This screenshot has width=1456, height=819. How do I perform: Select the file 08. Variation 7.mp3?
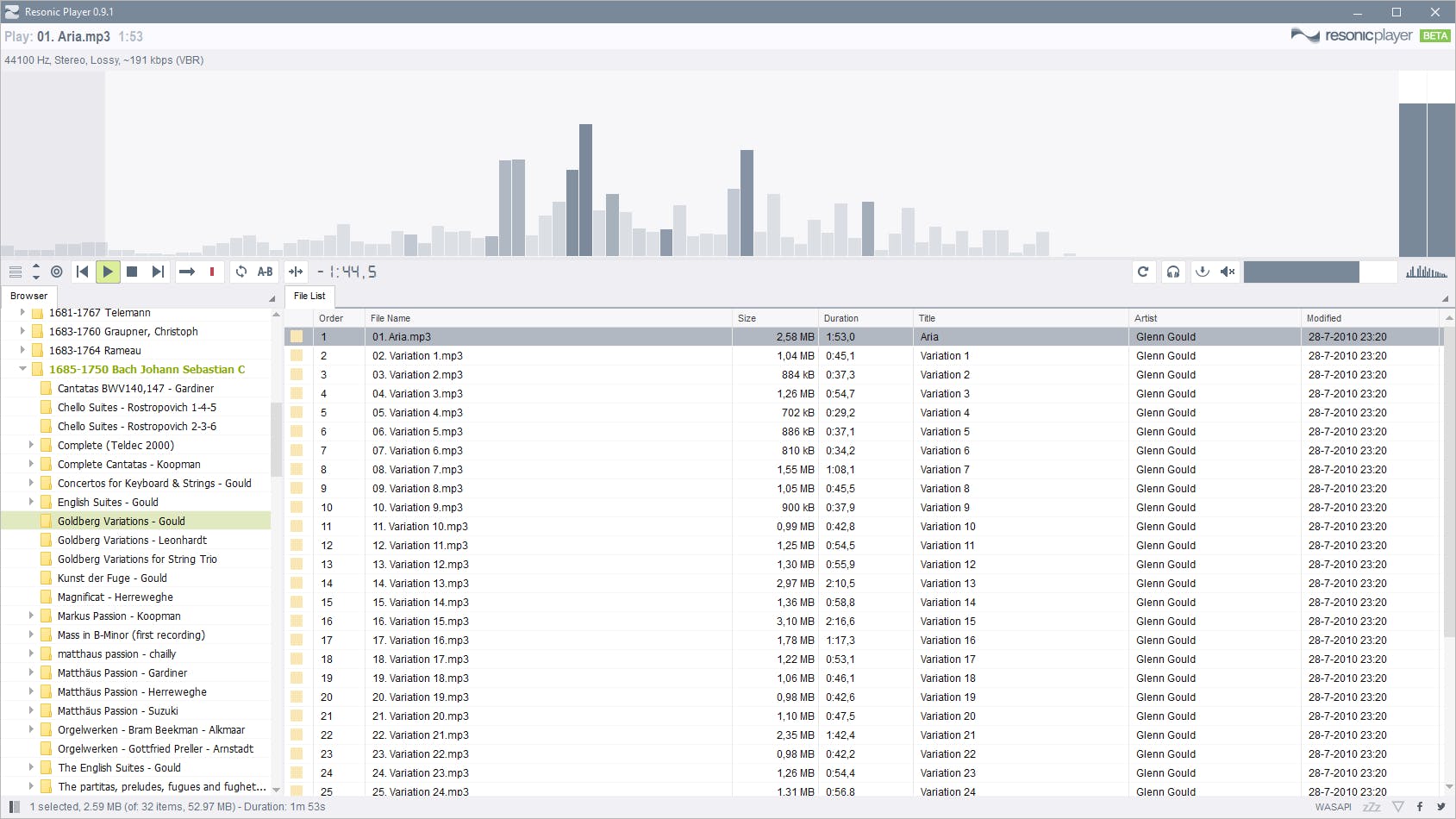click(x=417, y=469)
